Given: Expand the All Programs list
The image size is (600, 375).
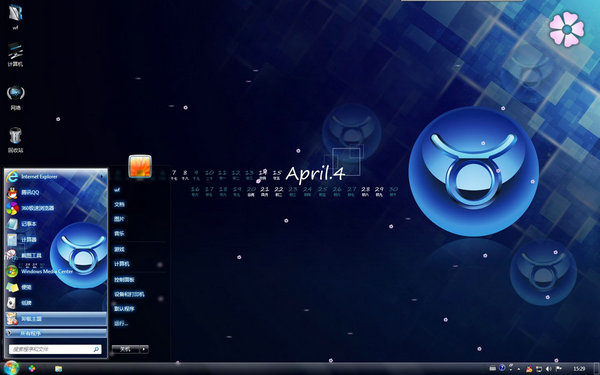Looking at the screenshot, I should (56, 333).
